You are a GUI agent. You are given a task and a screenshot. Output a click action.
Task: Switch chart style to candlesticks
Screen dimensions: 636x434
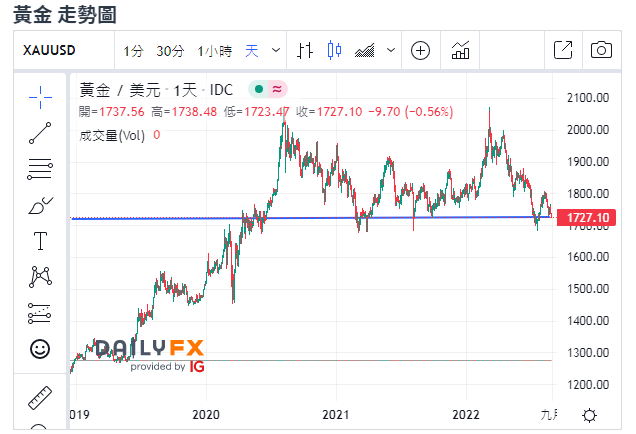(334, 50)
